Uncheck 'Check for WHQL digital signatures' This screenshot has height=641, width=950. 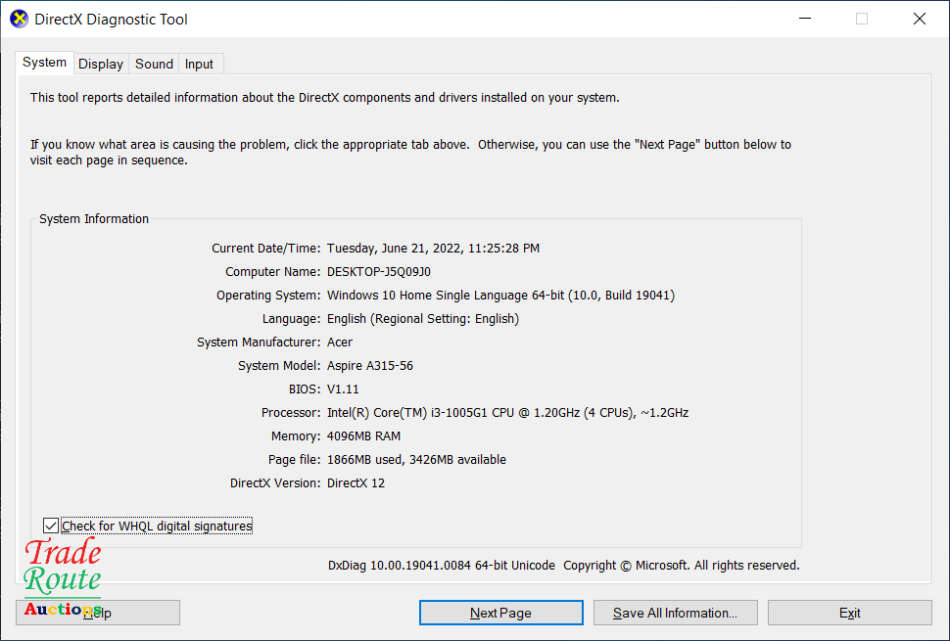[51, 525]
